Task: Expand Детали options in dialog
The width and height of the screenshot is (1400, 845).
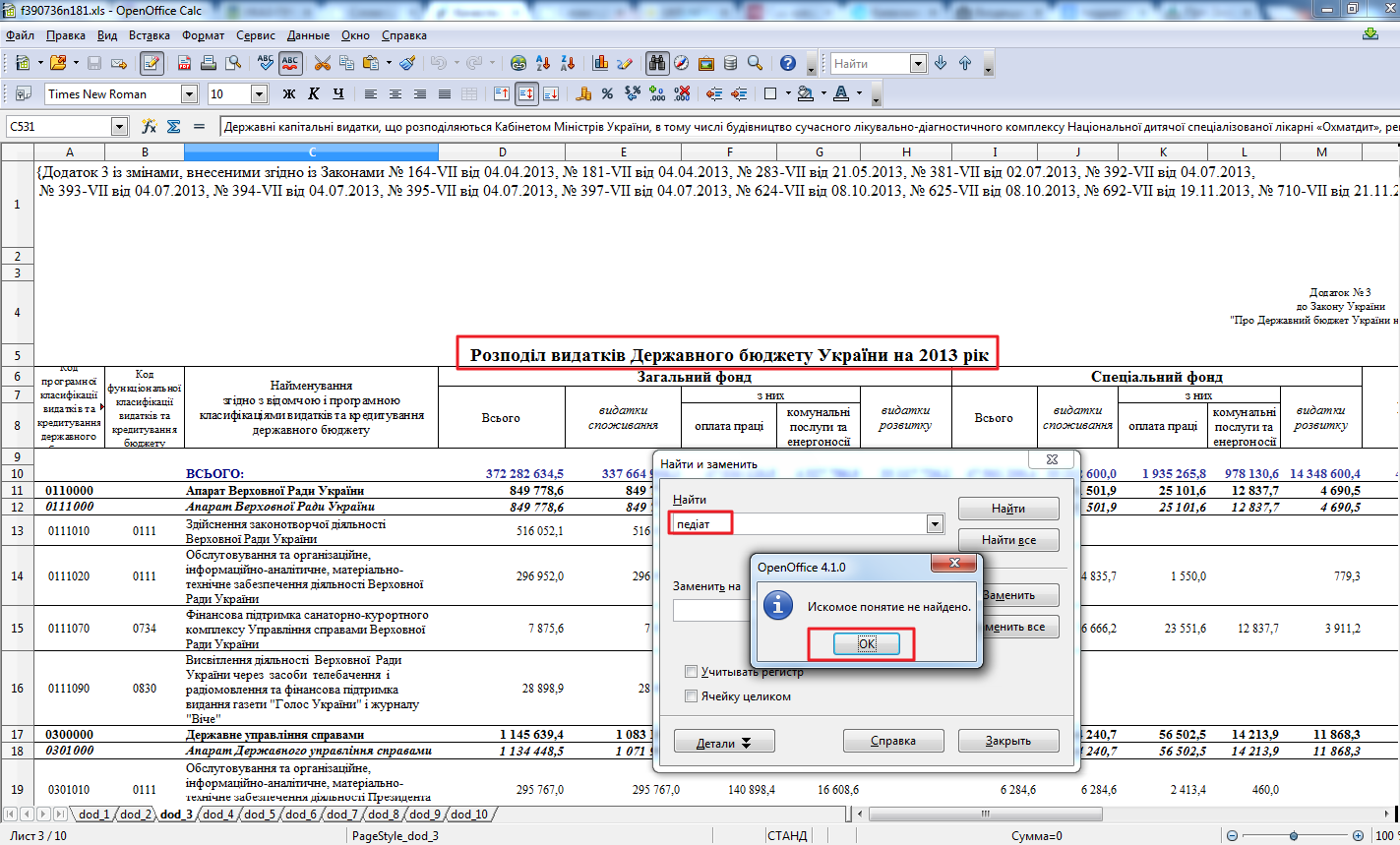Action: pos(724,742)
